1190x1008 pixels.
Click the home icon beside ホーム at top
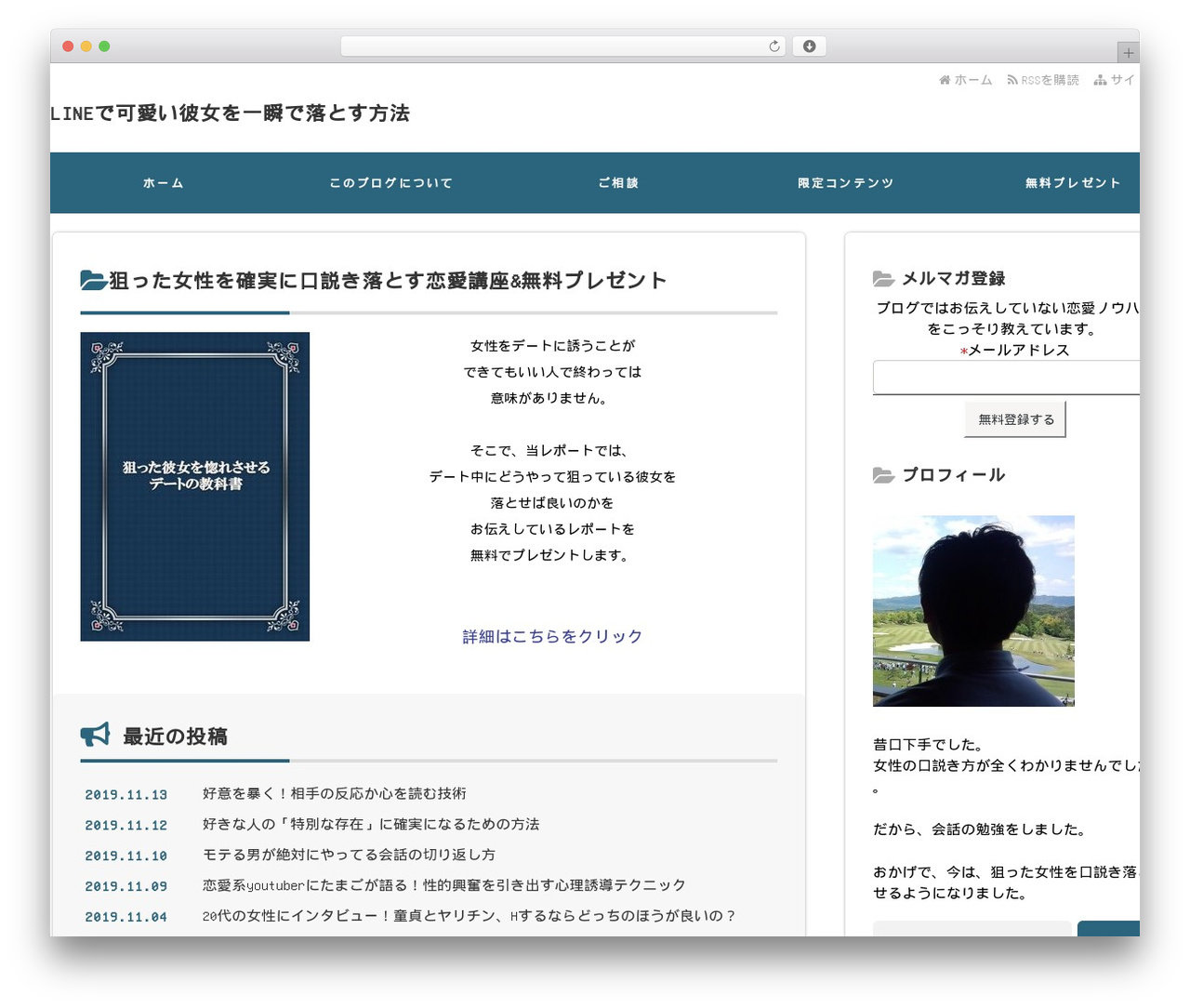pos(945,80)
